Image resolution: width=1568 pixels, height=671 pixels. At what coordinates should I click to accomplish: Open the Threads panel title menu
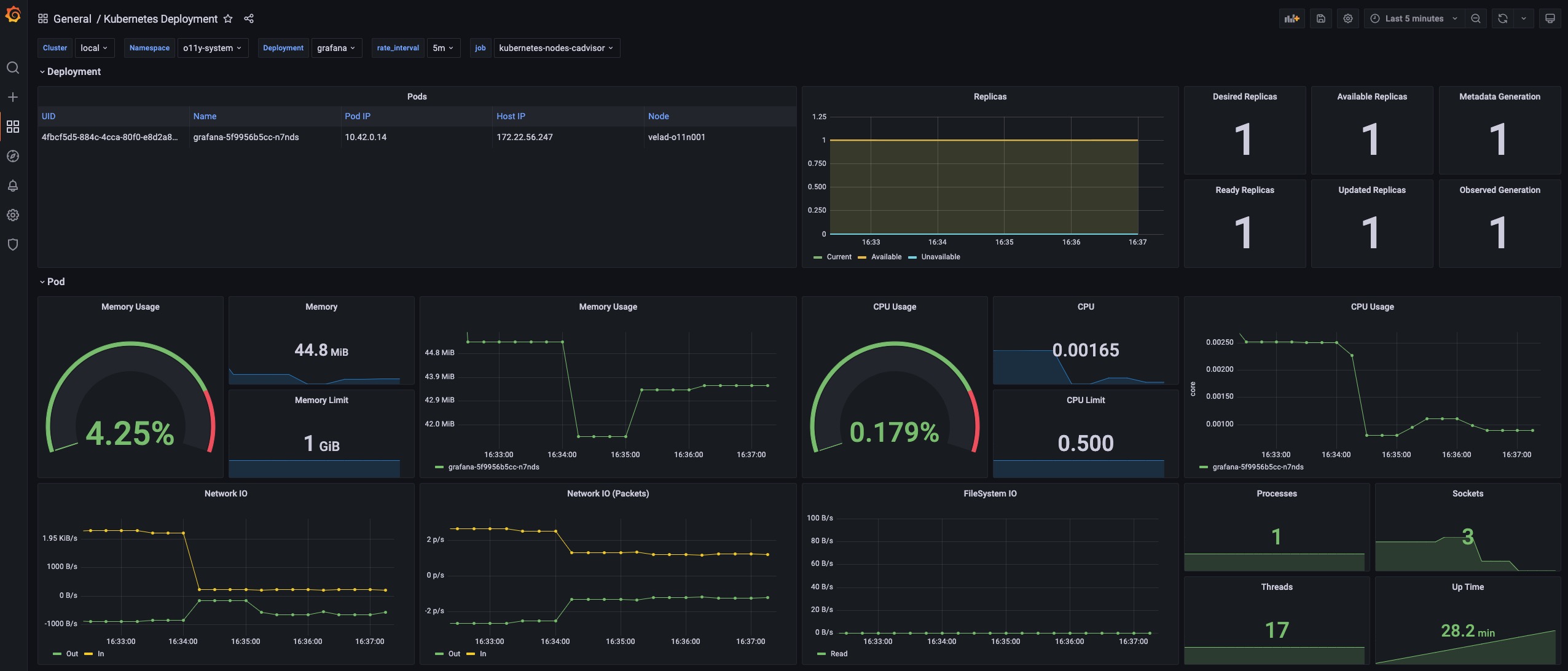[1277, 587]
